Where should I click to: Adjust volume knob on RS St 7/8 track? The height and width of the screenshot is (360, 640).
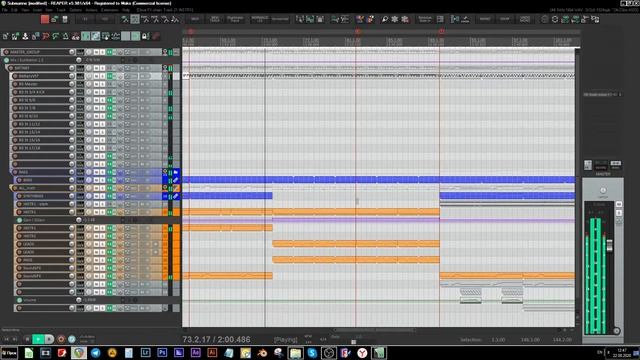72,108
